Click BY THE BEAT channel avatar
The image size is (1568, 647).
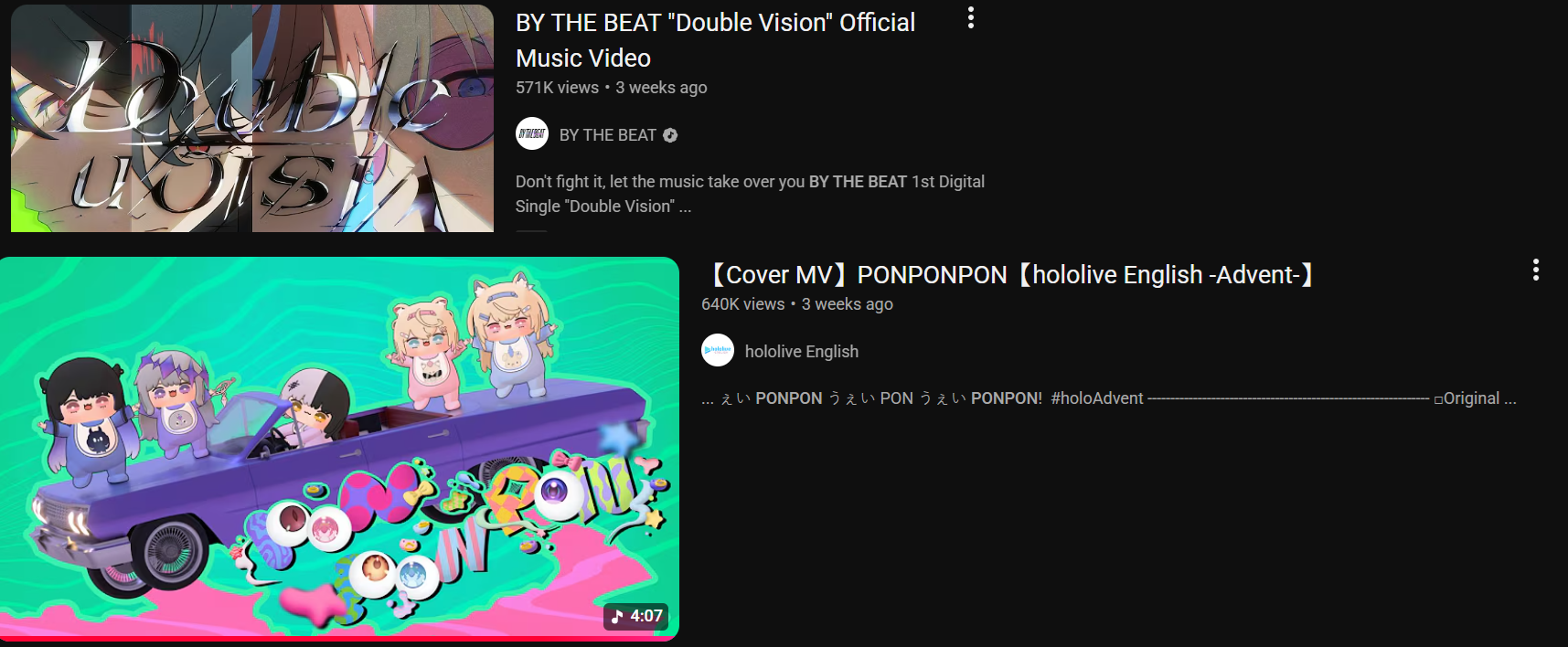point(532,134)
